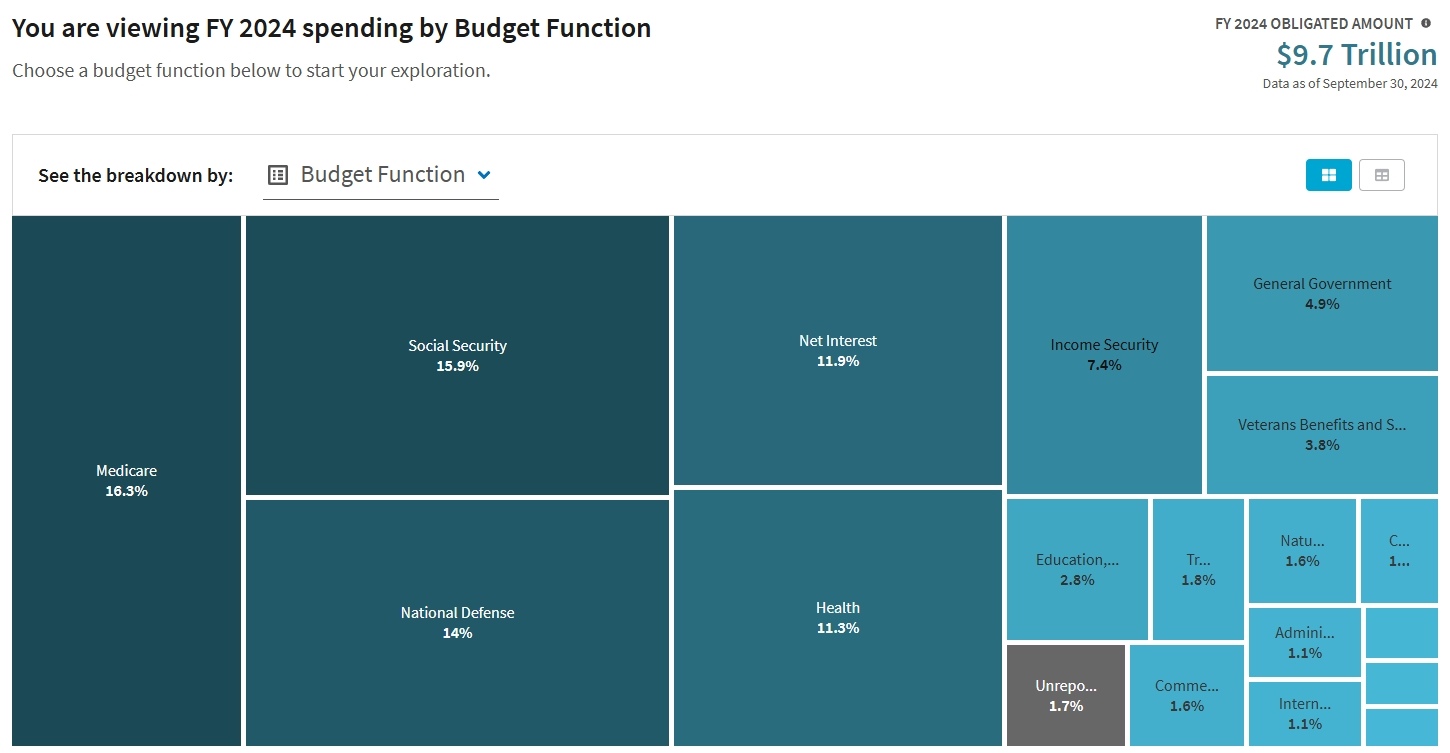Viewport: 1450px width, 753px height.
Task: Choose the Education 2.8% tile
Action: click(1077, 569)
